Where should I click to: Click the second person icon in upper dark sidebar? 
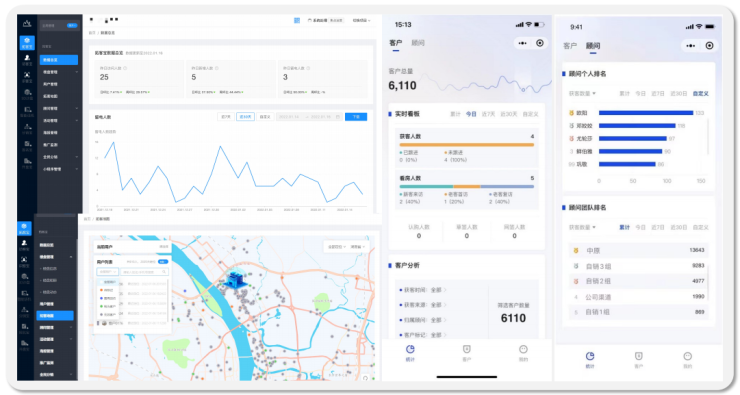[27, 58]
